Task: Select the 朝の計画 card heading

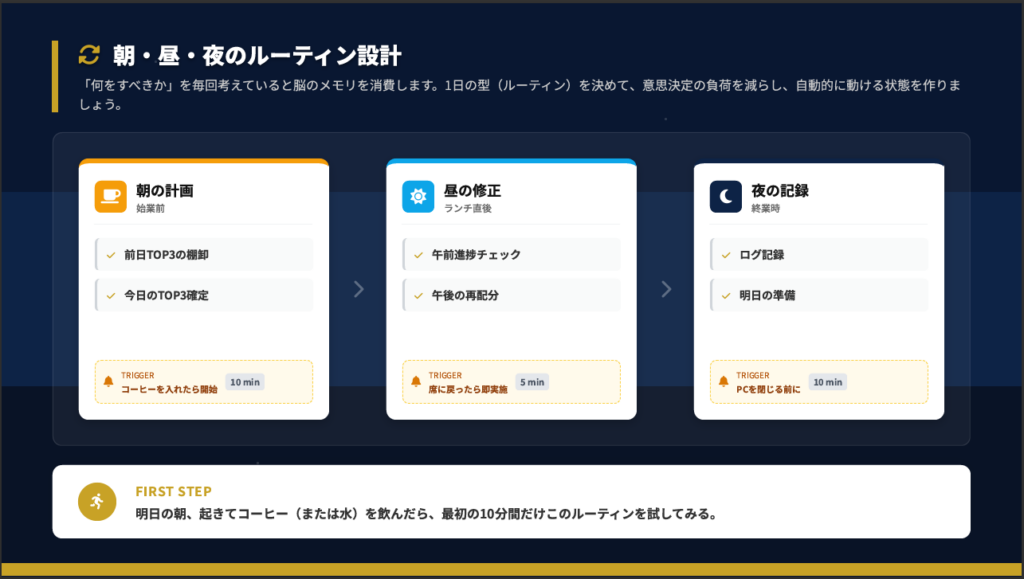Action: pos(165,190)
